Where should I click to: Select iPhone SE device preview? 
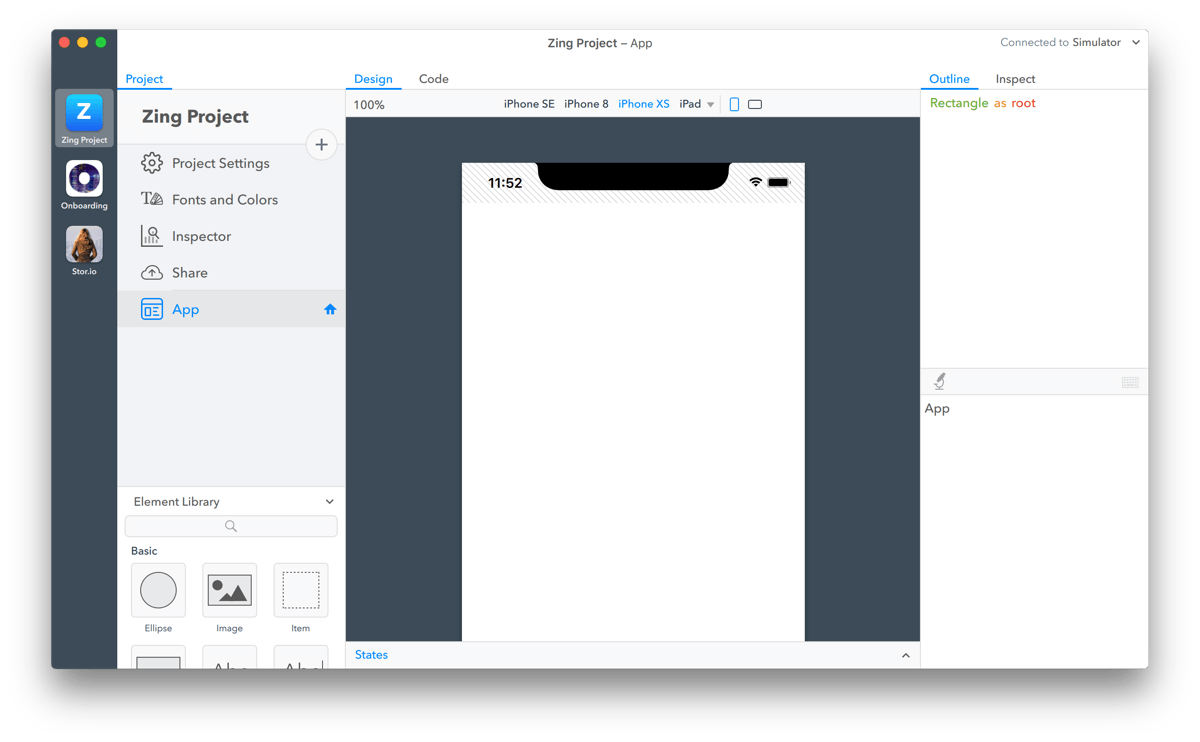[x=529, y=104]
